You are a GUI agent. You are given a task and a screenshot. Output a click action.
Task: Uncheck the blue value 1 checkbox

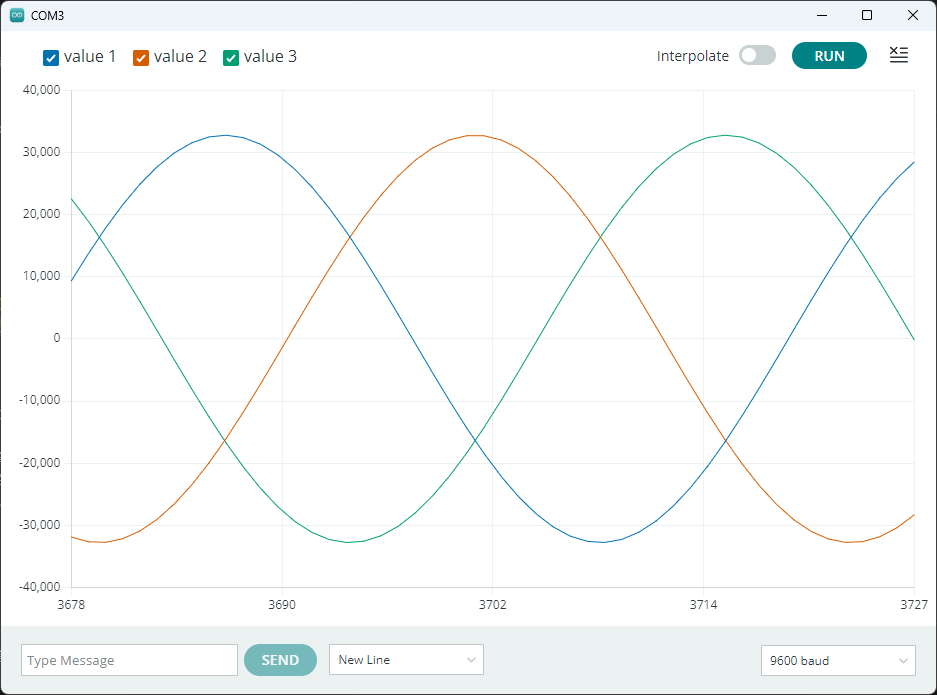click(x=51, y=57)
